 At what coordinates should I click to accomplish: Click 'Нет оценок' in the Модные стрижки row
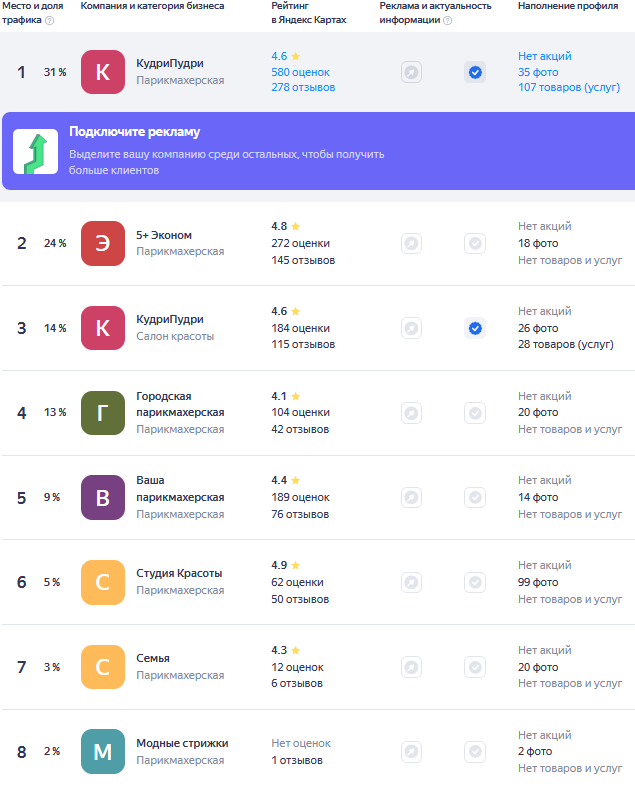point(301,743)
